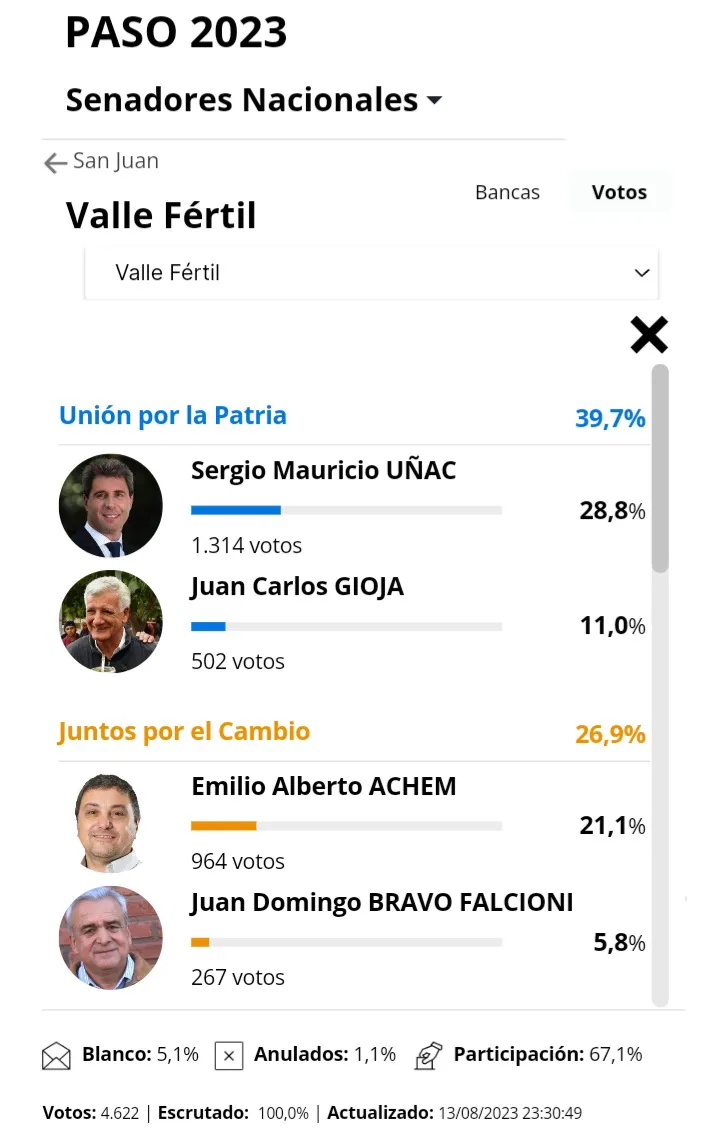Screen dimensions: 705x1141
Task: Expand the Valle Fértil district selector
Action: coord(371,273)
